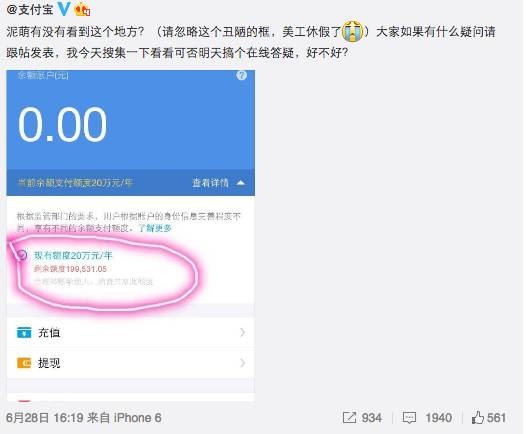Tap 查看详情 in the blue bar

point(210,183)
